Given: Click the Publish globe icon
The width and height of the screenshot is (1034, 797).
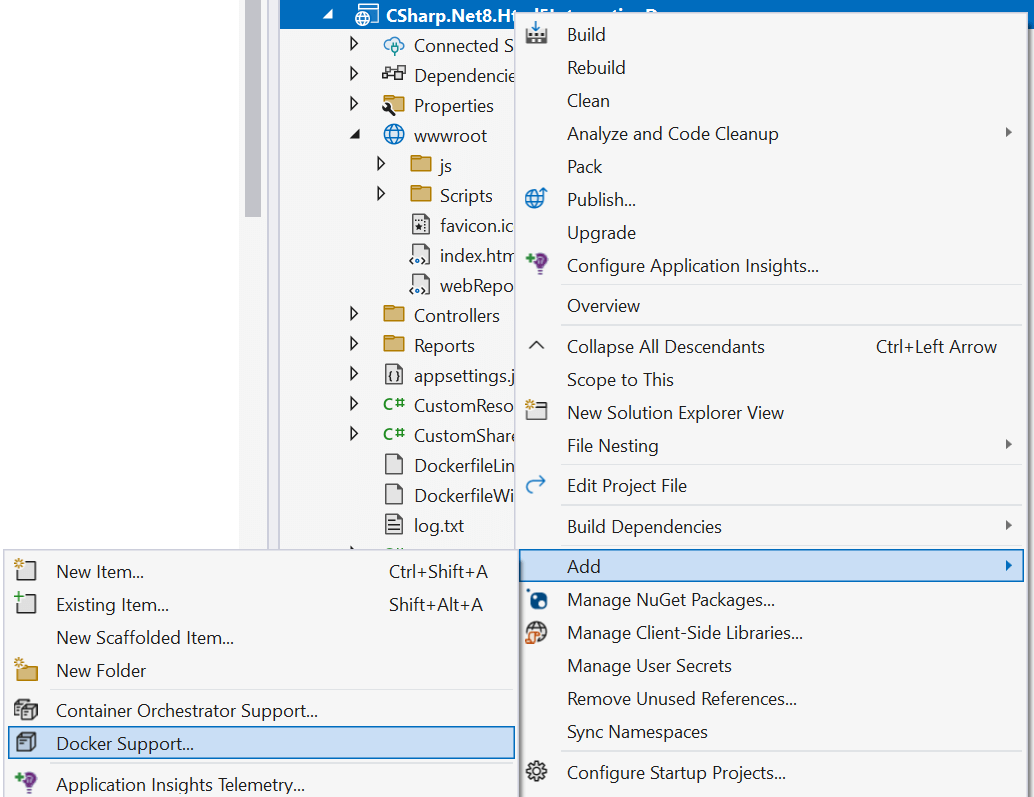Looking at the screenshot, I should click(536, 198).
